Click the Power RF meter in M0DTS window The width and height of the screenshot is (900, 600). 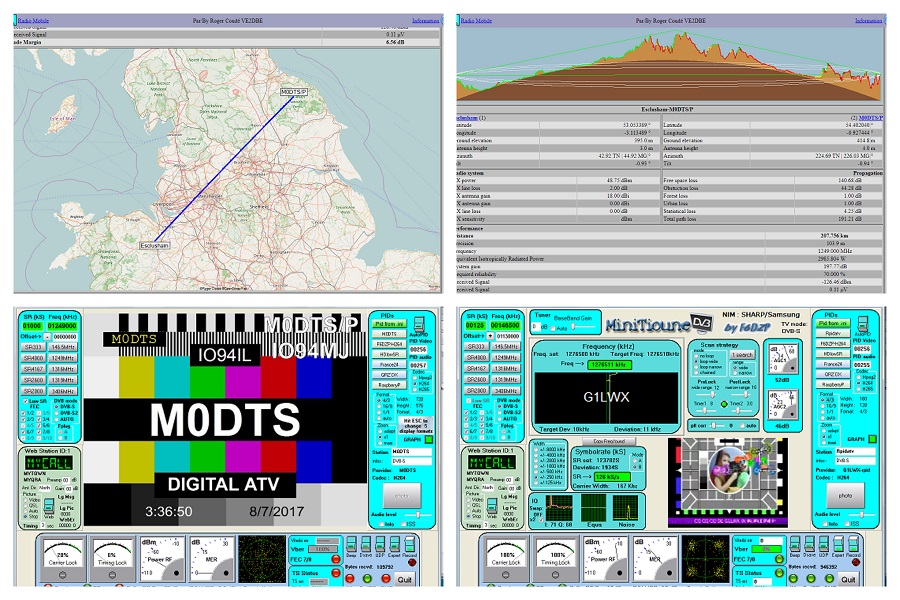click(163, 558)
